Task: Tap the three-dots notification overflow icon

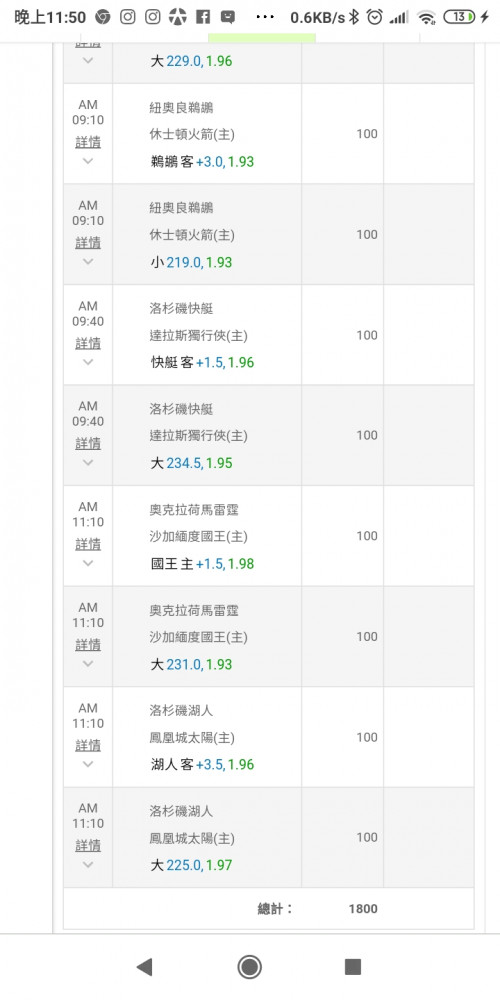Action: click(265, 17)
